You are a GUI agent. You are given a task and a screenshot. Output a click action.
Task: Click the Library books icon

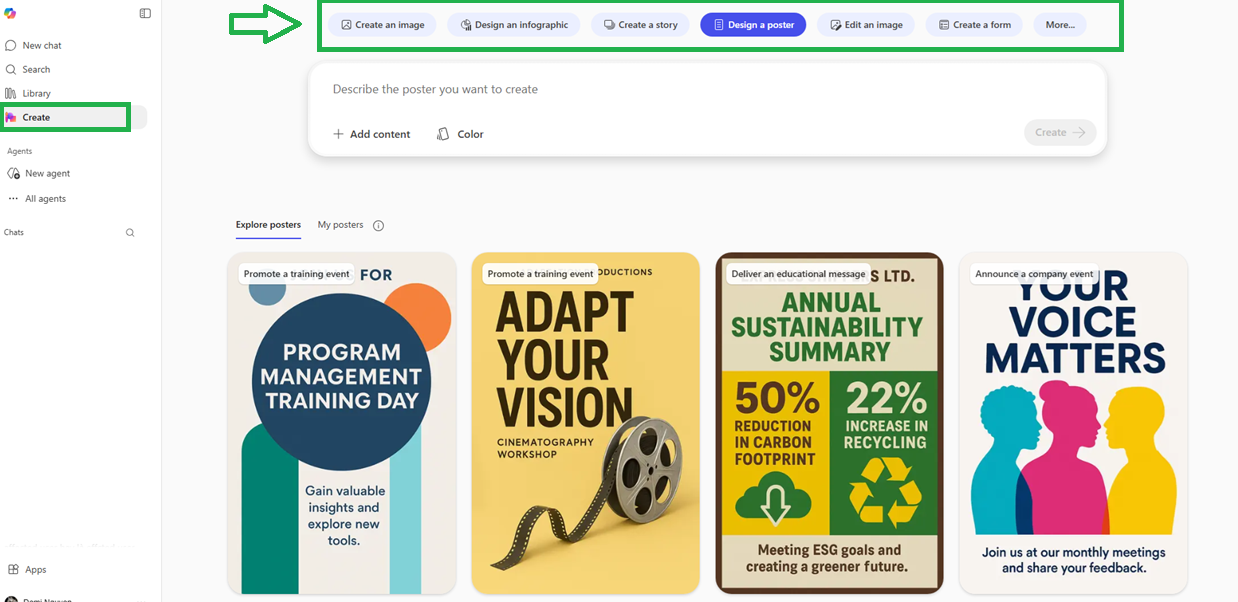point(11,93)
